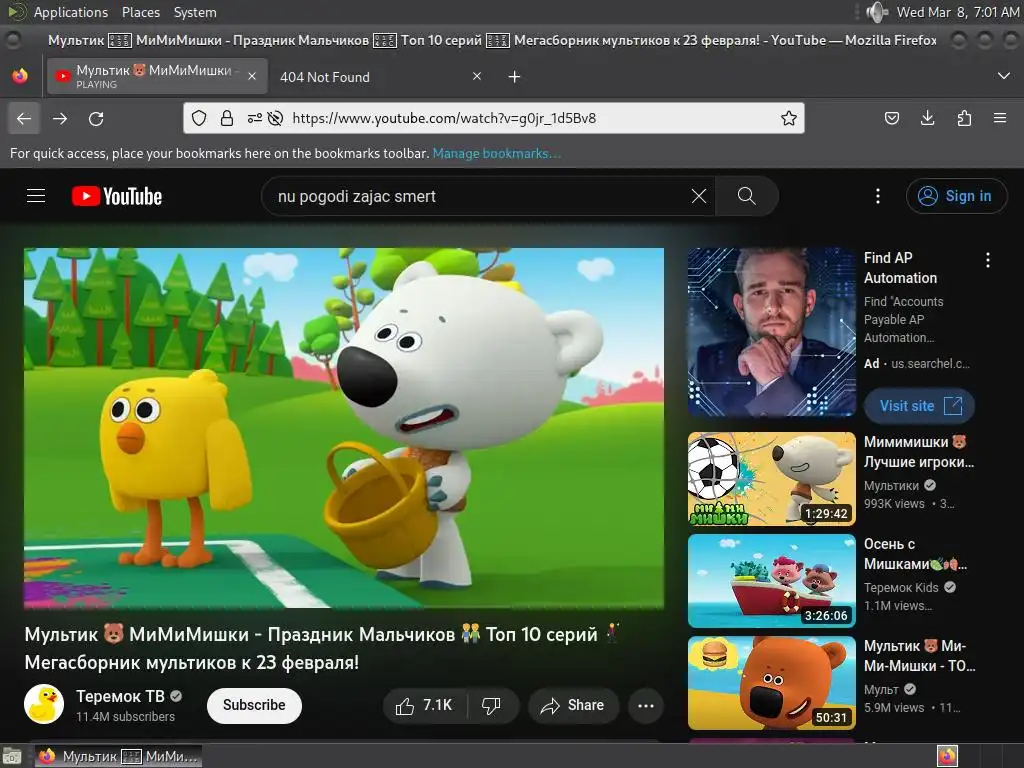Image resolution: width=1024 pixels, height=768 pixels.
Task: Click the autoplay blocked icon in address bar
Action: click(x=276, y=118)
